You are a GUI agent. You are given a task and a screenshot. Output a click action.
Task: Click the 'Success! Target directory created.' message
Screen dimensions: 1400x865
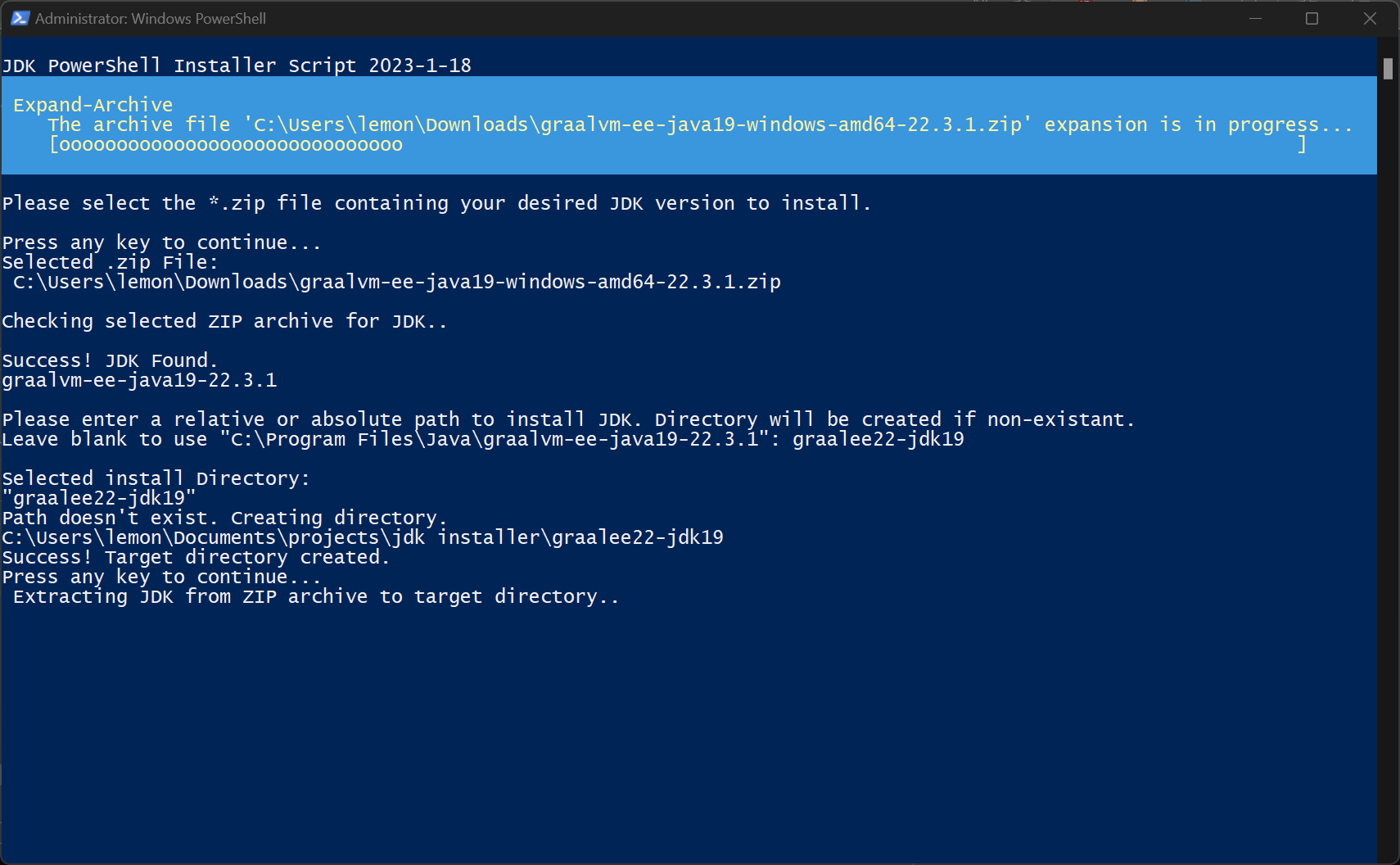click(x=196, y=556)
